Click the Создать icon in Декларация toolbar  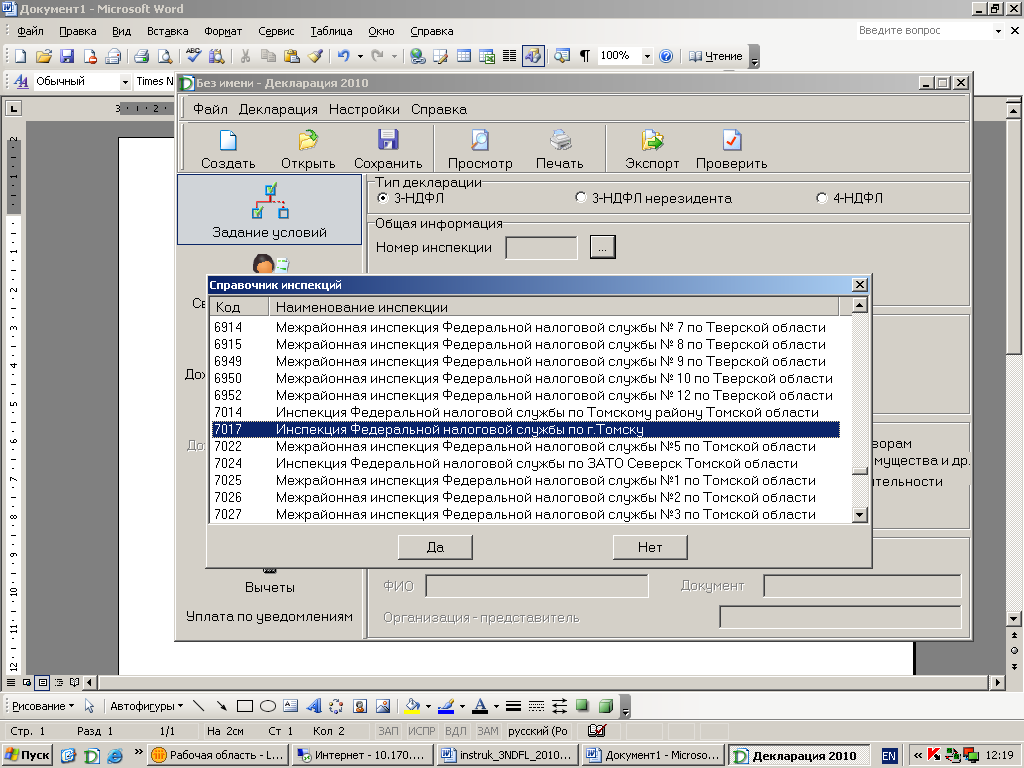pos(228,140)
